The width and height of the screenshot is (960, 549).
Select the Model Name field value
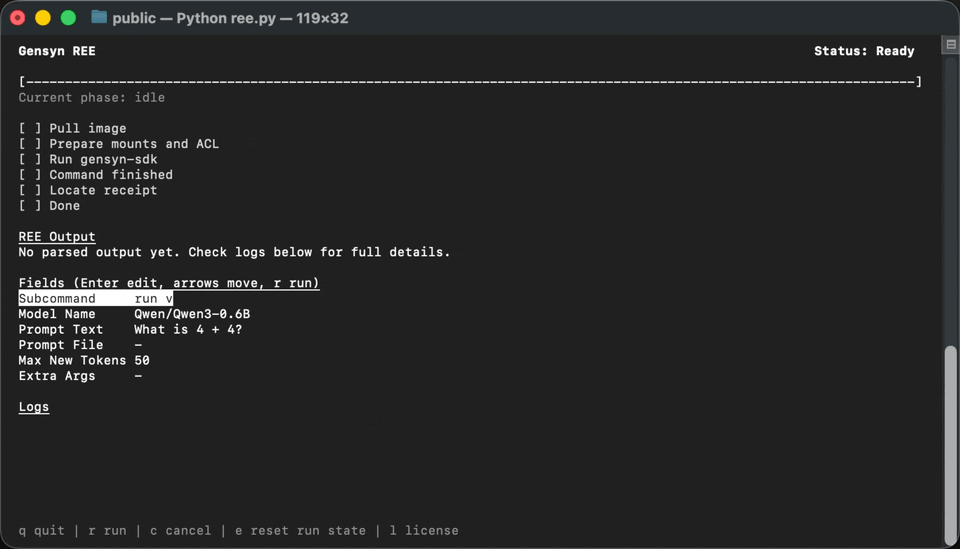[x=192, y=314]
